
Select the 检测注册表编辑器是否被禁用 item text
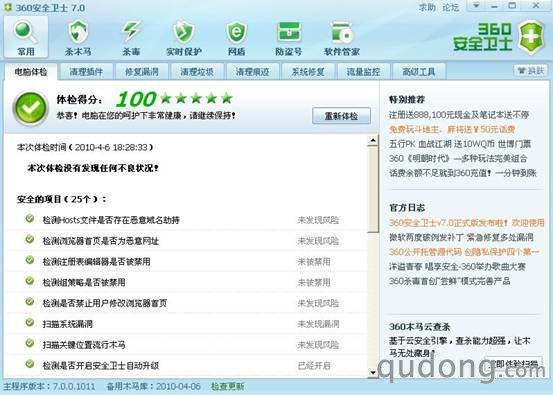(96, 262)
